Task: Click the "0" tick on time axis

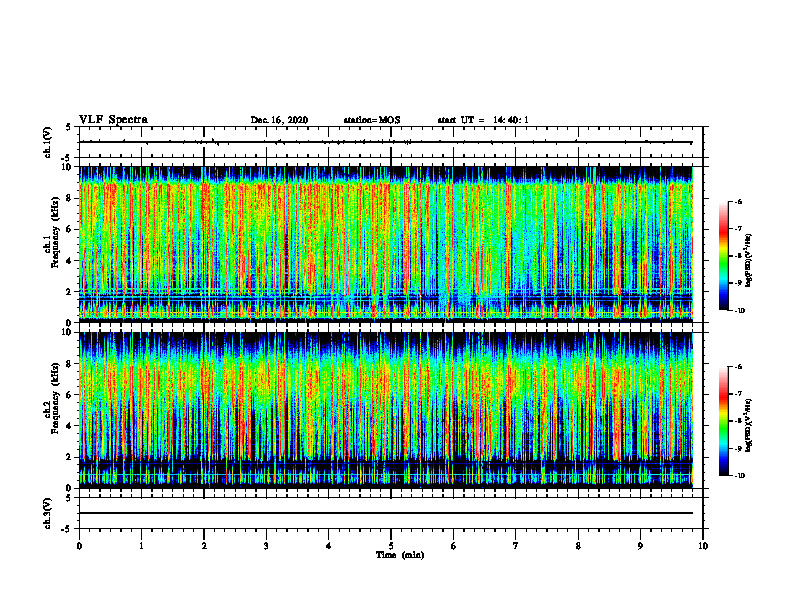Action: click(x=79, y=546)
